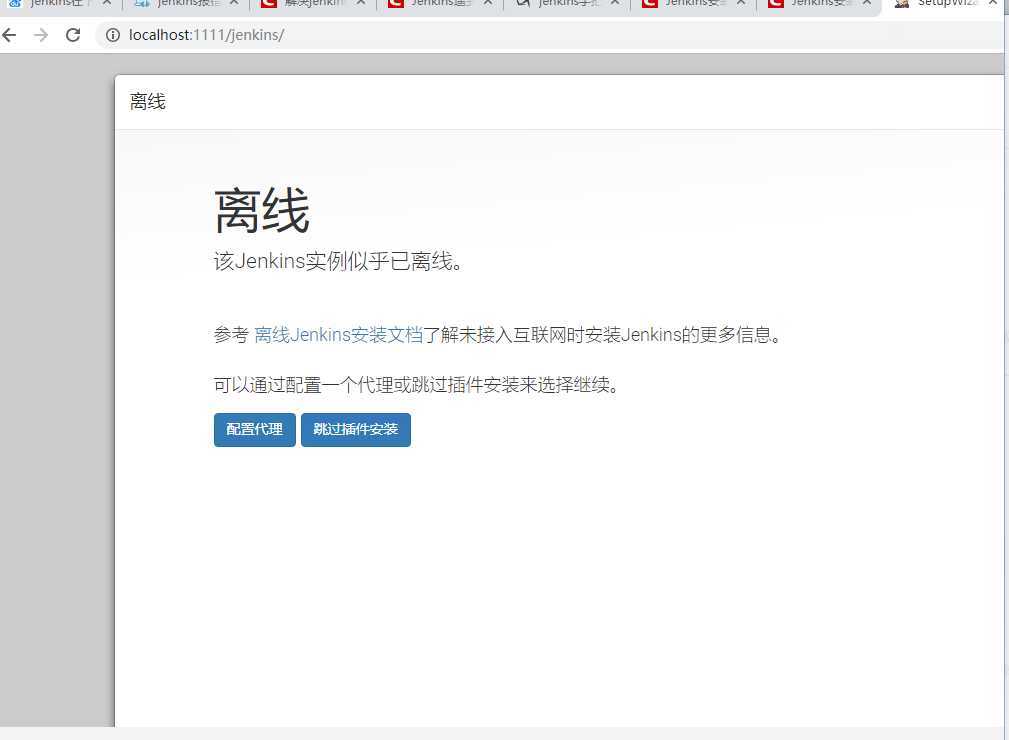1009x740 pixels.
Task: Click the 配置代理 button
Action: [255, 429]
